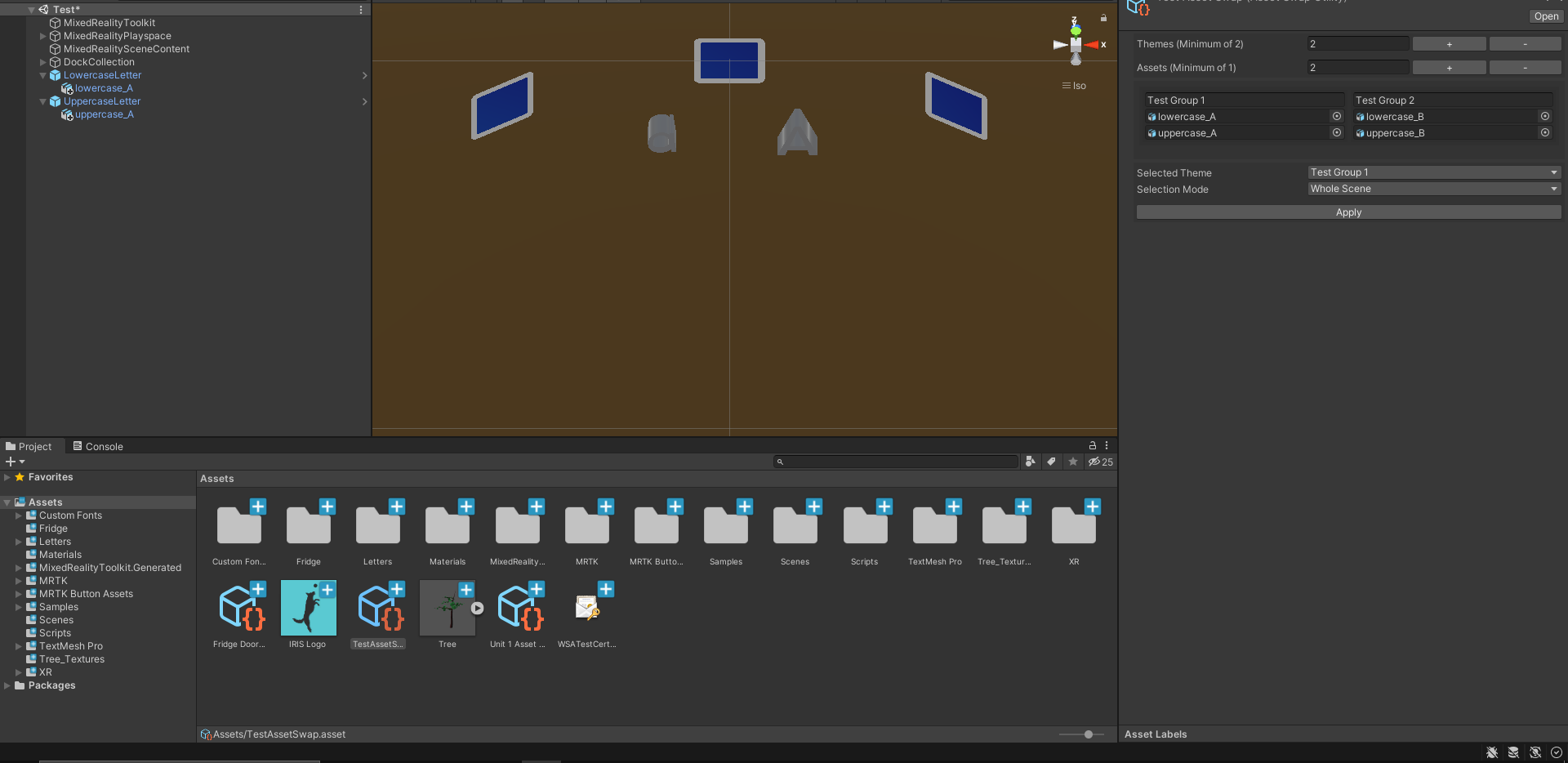Click the Open button in Inspector header
Viewport: 1568px width, 763px height.
(x=1546, y=16)
